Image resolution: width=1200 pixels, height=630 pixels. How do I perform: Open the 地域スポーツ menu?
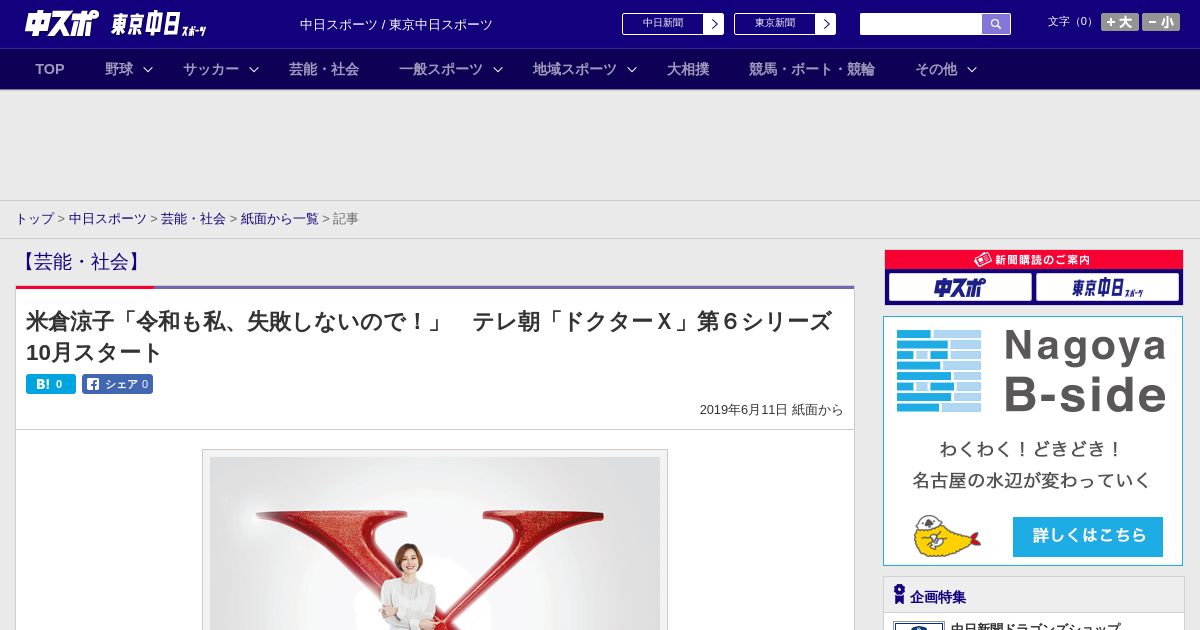575,69
